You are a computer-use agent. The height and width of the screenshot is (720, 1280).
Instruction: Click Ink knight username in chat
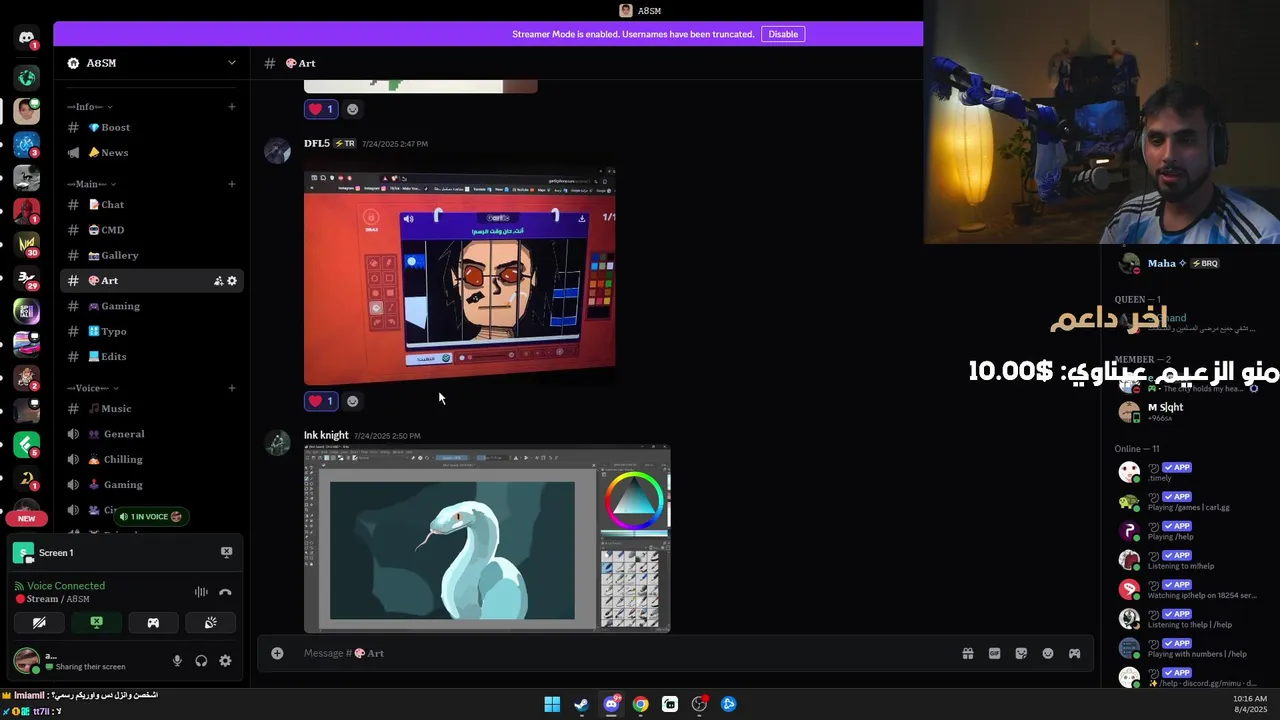tap(326, 436)
